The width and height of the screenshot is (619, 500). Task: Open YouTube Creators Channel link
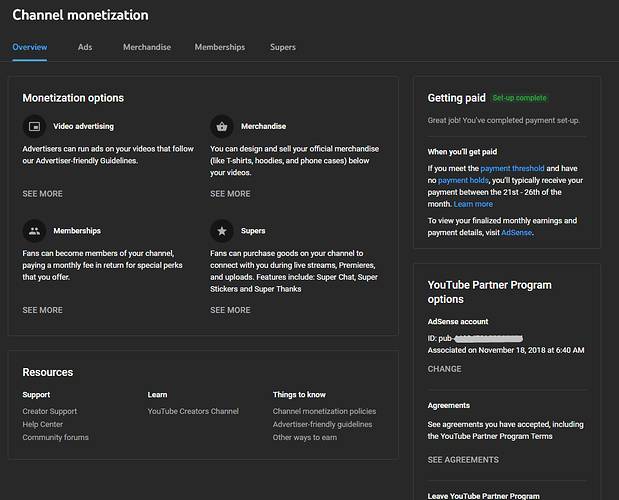pos(193,411)
